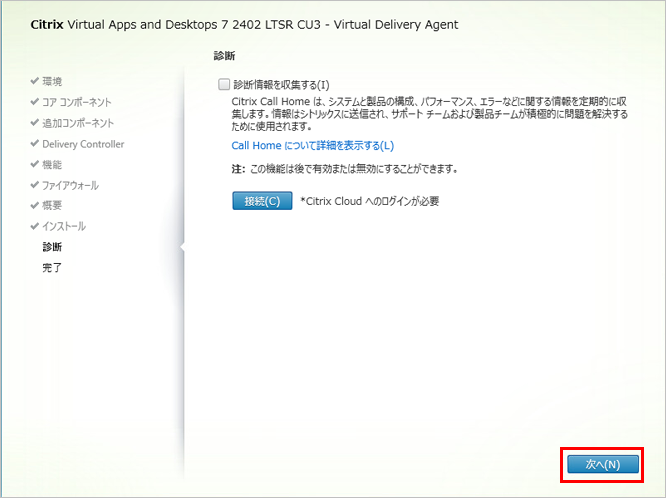Click the Citrix Cloud login required note
The image size is (666, 498).
click(x=370, y=201)
